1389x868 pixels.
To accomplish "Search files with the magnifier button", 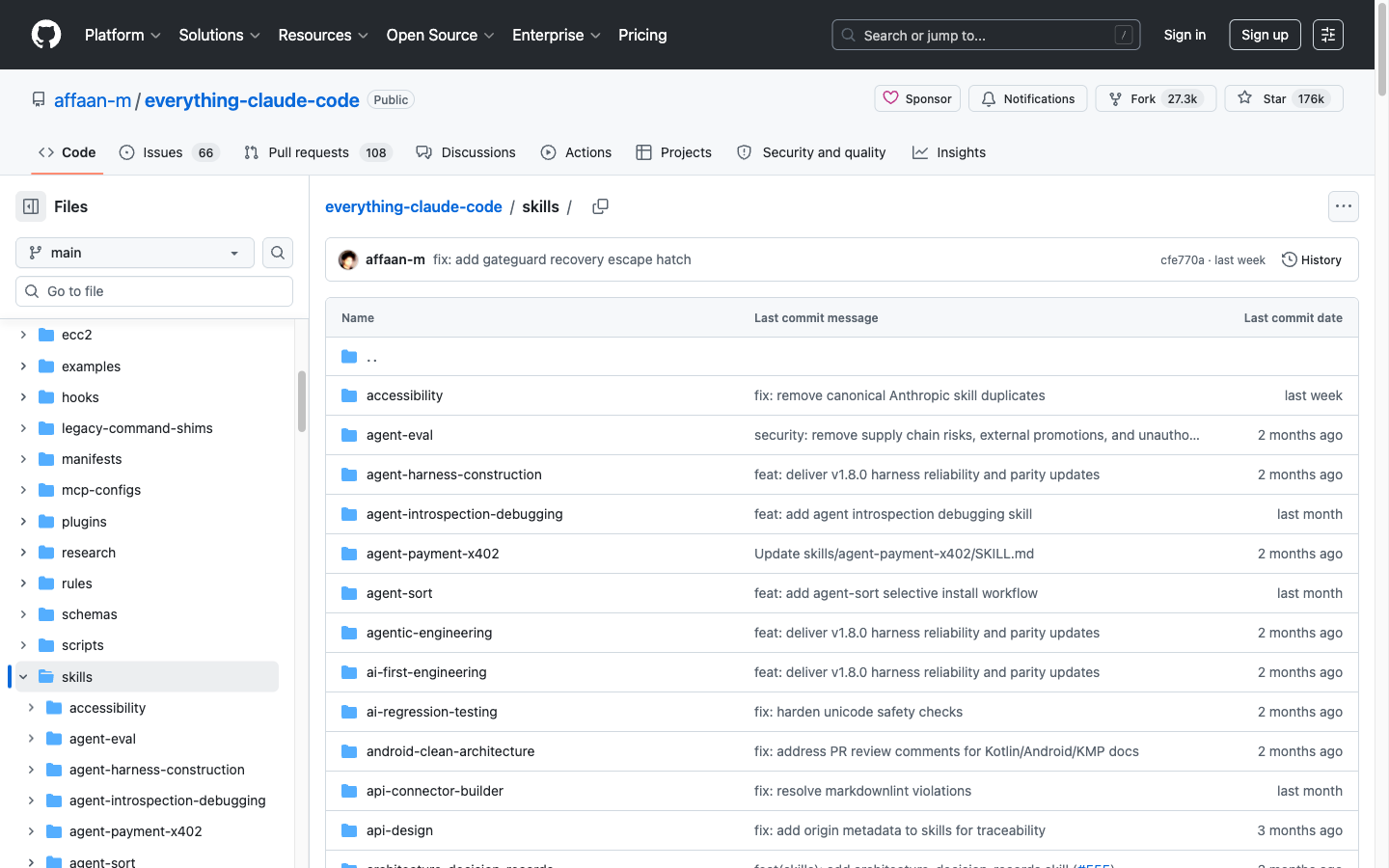I will (278, 253).
